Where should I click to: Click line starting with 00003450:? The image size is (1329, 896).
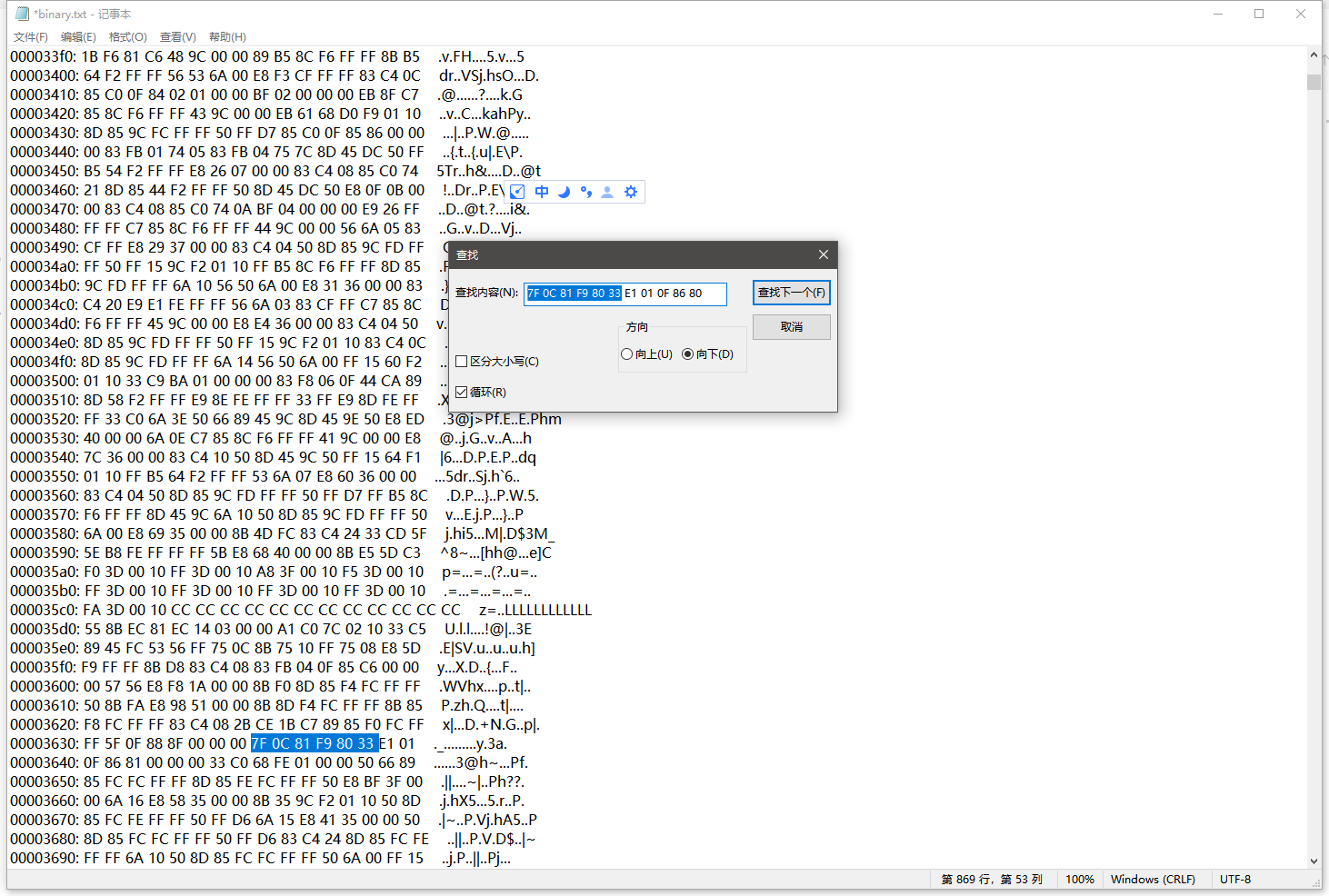click(x=275, y=171)
